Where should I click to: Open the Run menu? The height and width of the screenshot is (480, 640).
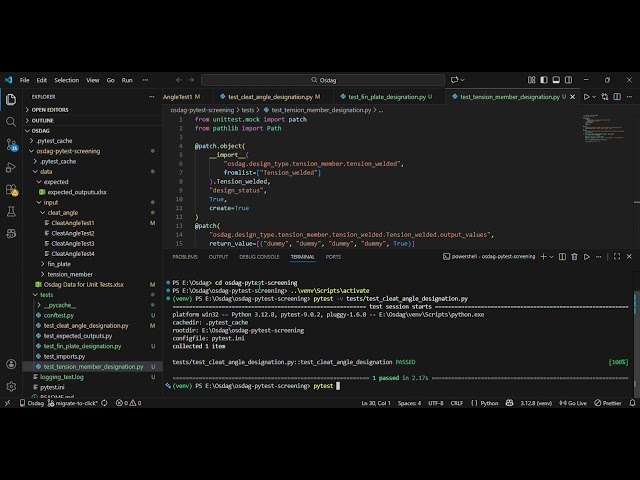click(127, 80)
